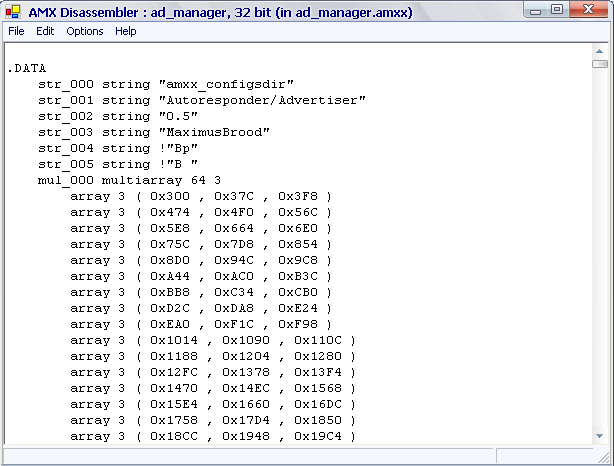Screen dimensions: 614x466
Task: Click the .DATA section header line
Action: pos(27,69)
